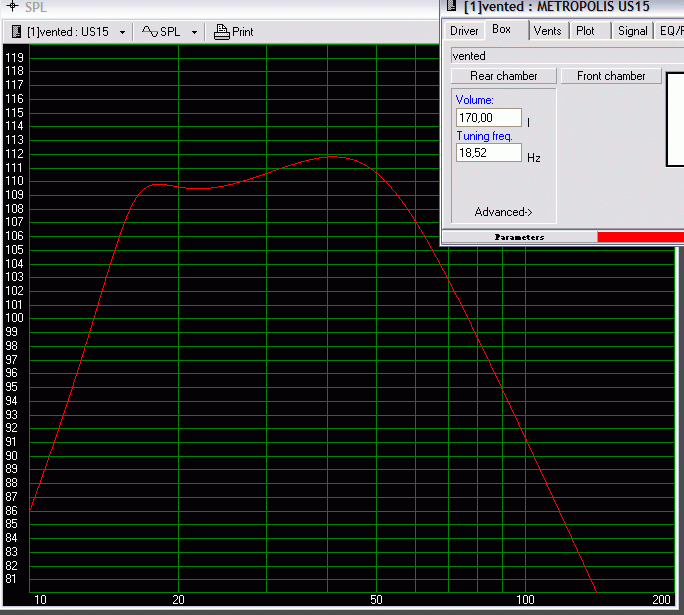Switch to the Driver tab
Screen dimensions: 684x615
(x=464, y=31)
